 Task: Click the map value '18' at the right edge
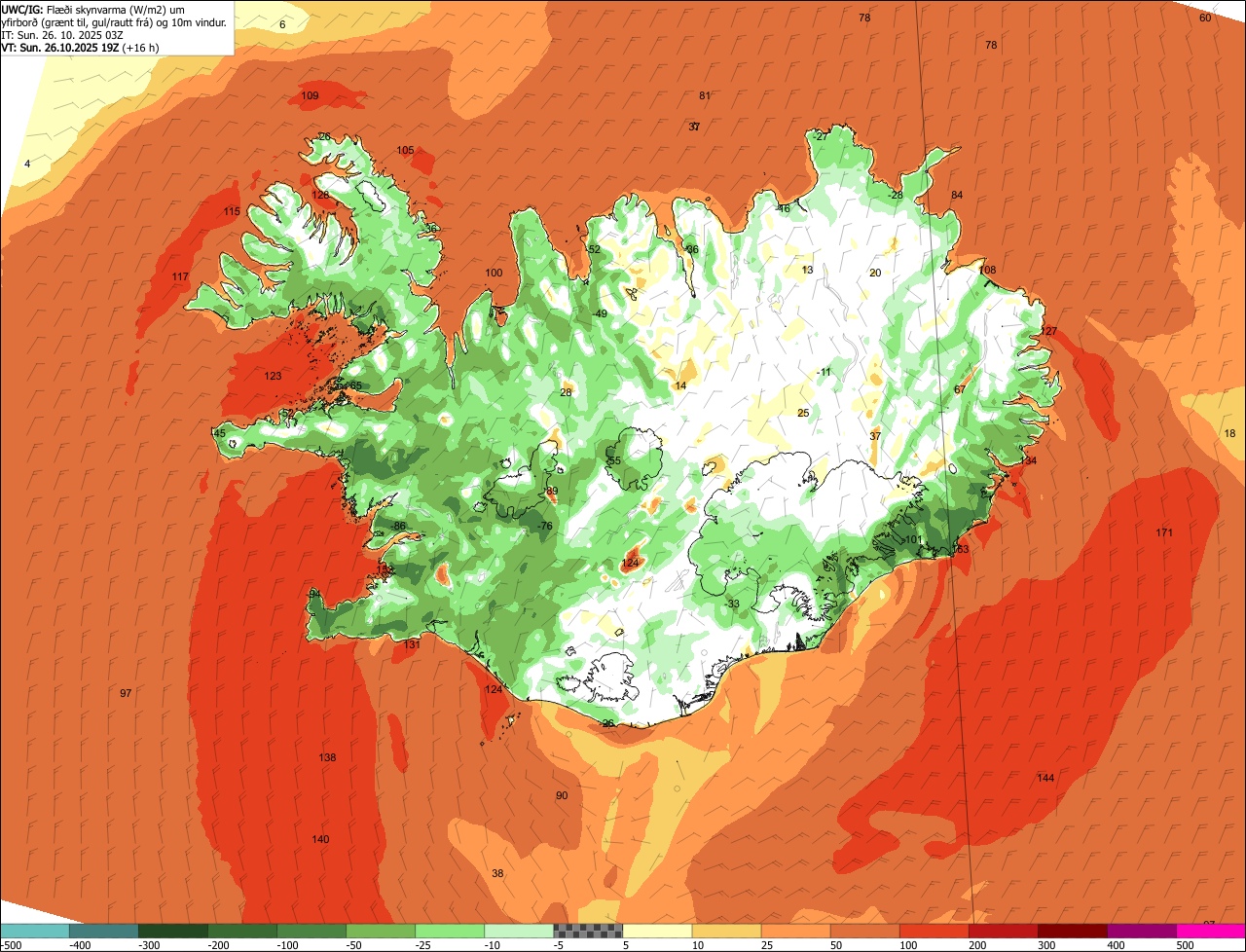[1229, 433]
